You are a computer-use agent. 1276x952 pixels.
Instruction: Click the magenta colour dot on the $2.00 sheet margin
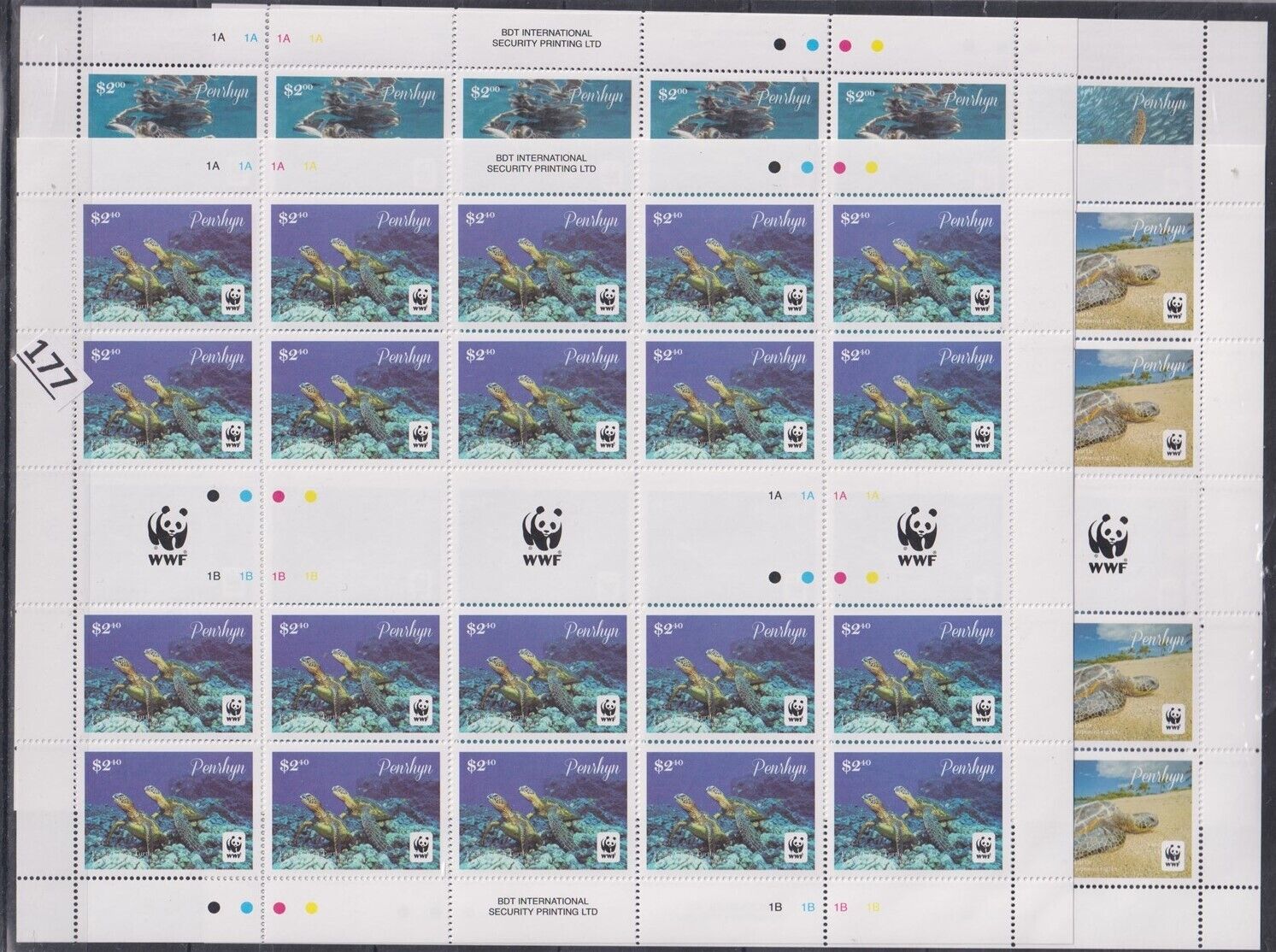pyautogui.click(x=846, y=44)
